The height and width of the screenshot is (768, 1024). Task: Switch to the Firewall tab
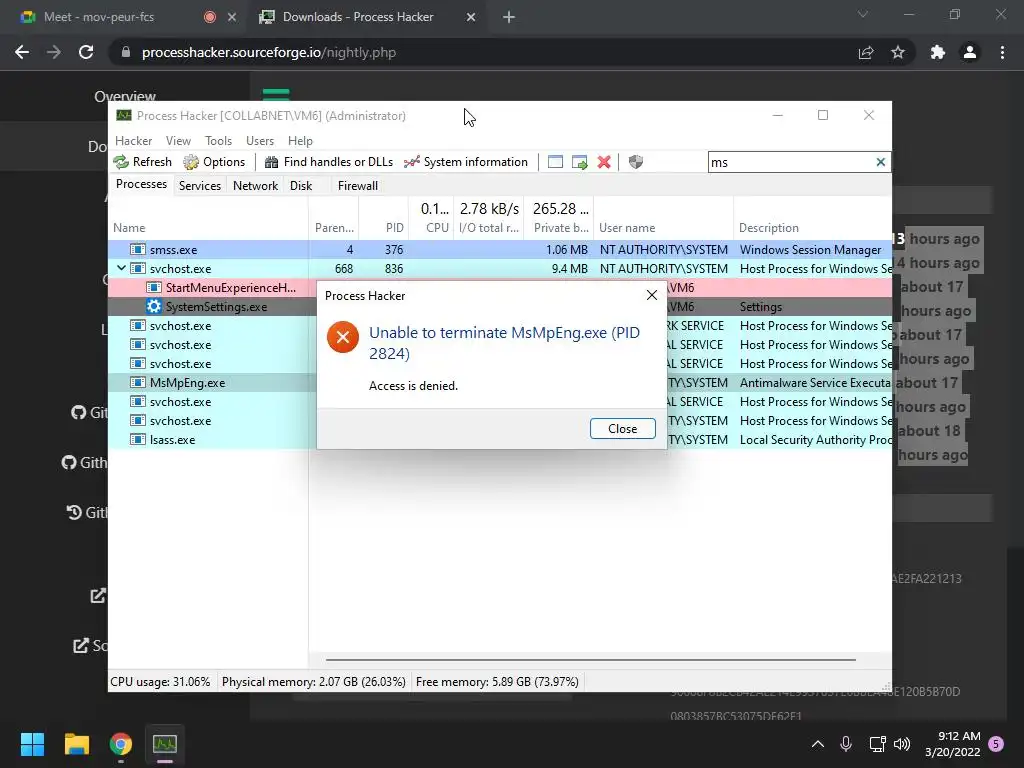358,185
